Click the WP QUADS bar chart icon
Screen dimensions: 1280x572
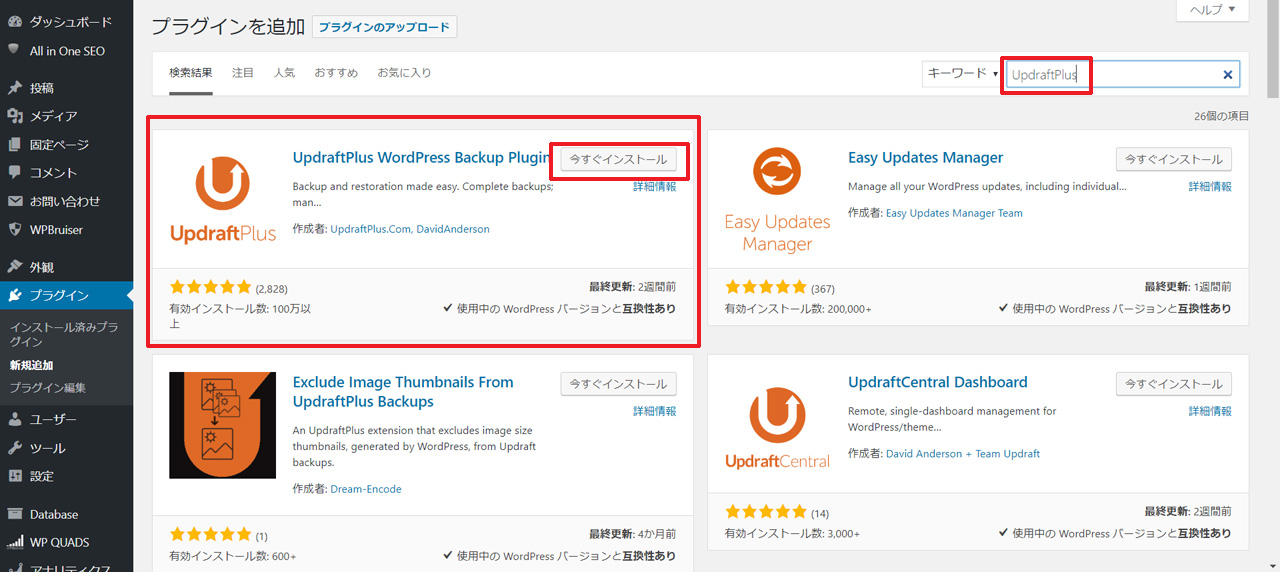click(15, 542)
